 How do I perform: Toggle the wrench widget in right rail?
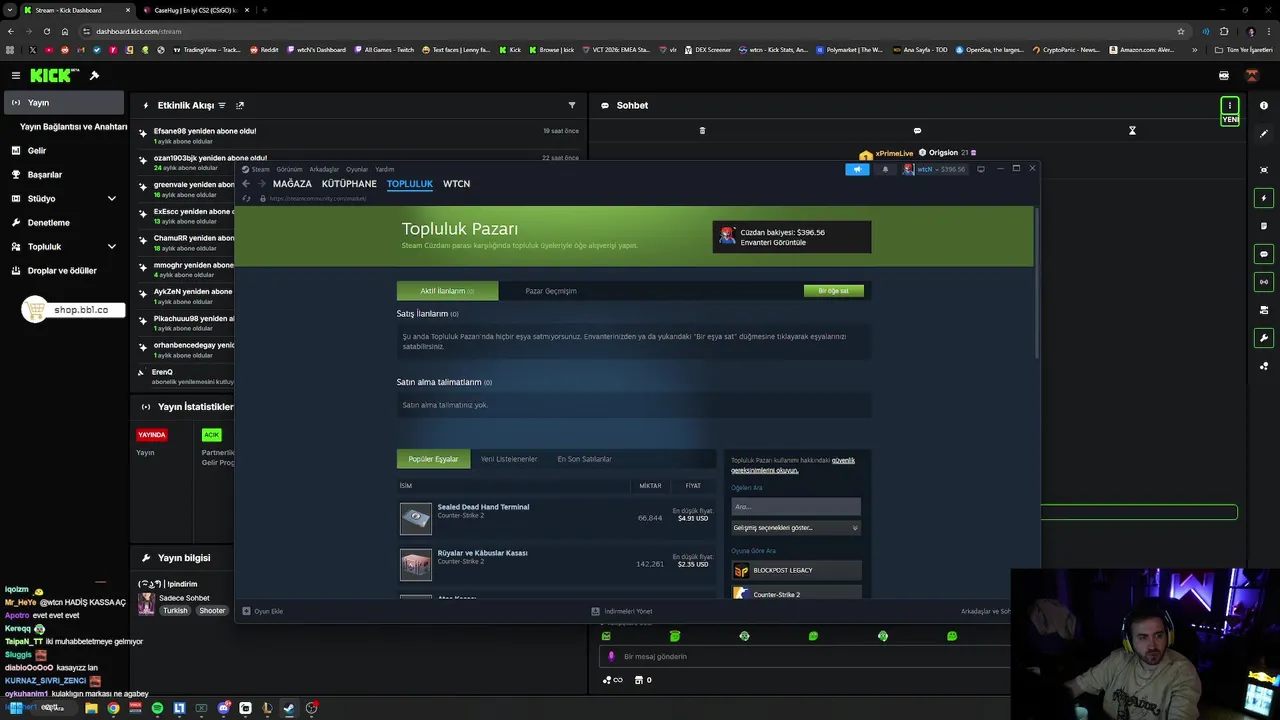click(1264, 338)
